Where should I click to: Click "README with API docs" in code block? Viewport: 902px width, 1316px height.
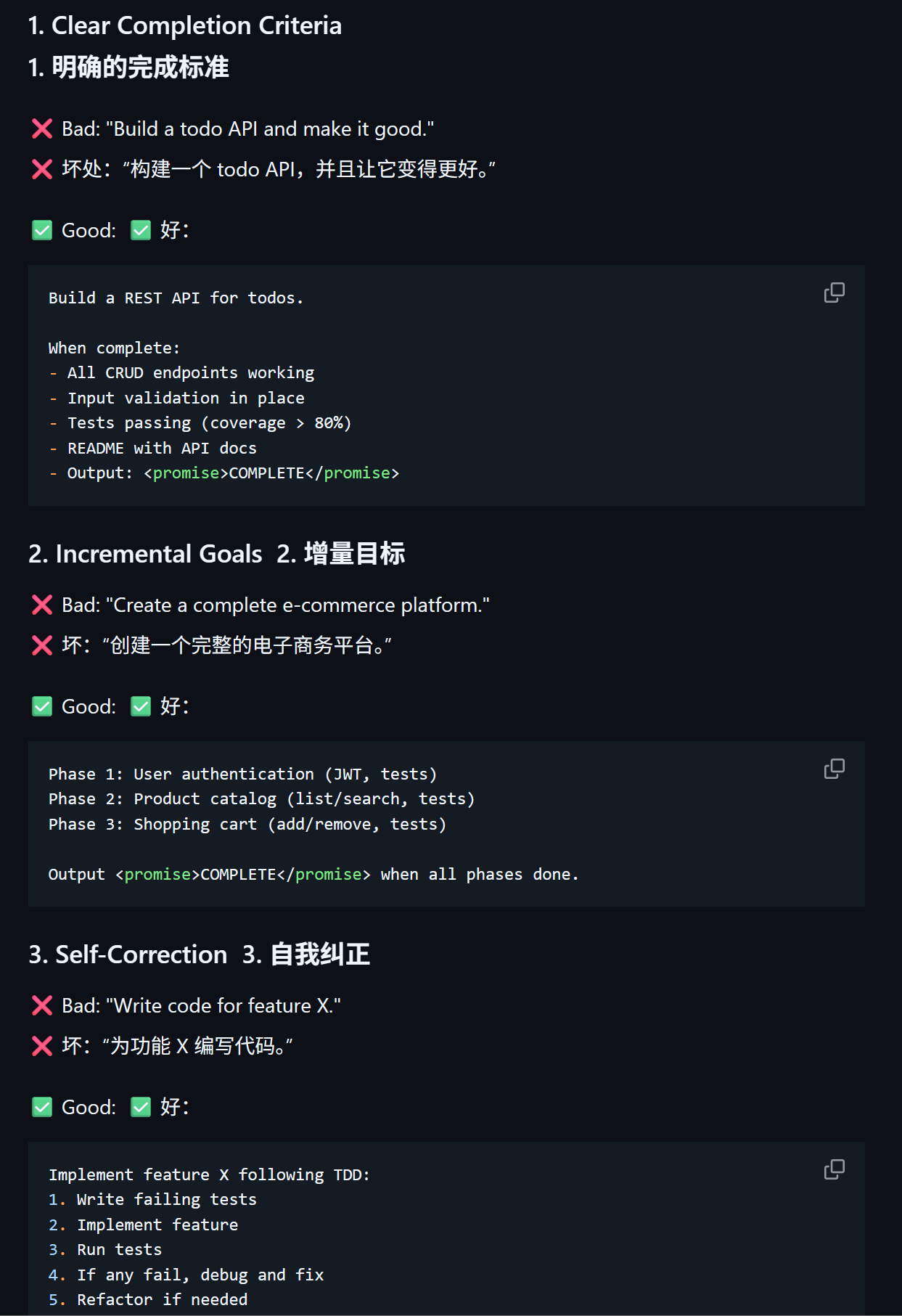(x=162, y=449)
